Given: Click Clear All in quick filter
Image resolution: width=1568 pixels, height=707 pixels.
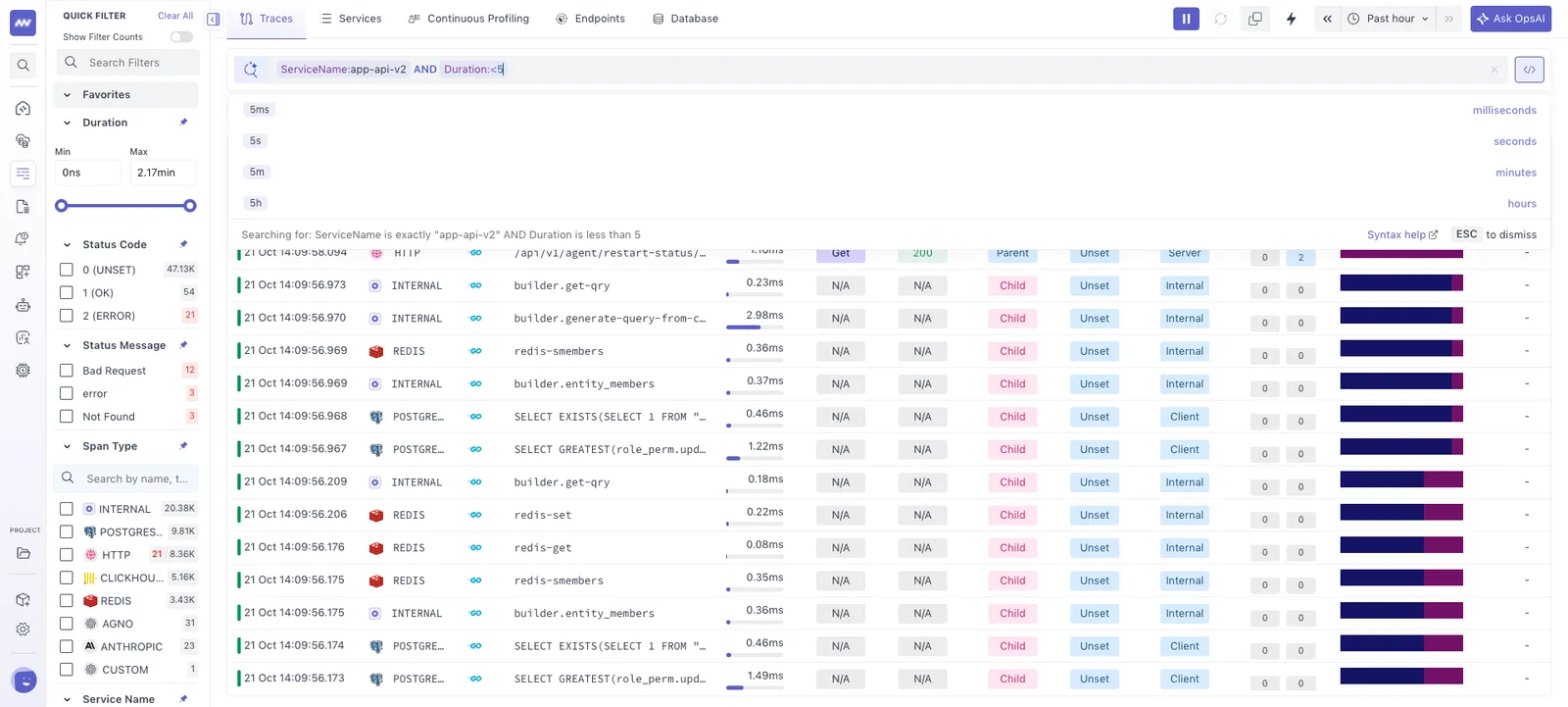Looking at the screenshot, I should coord(175,16).
